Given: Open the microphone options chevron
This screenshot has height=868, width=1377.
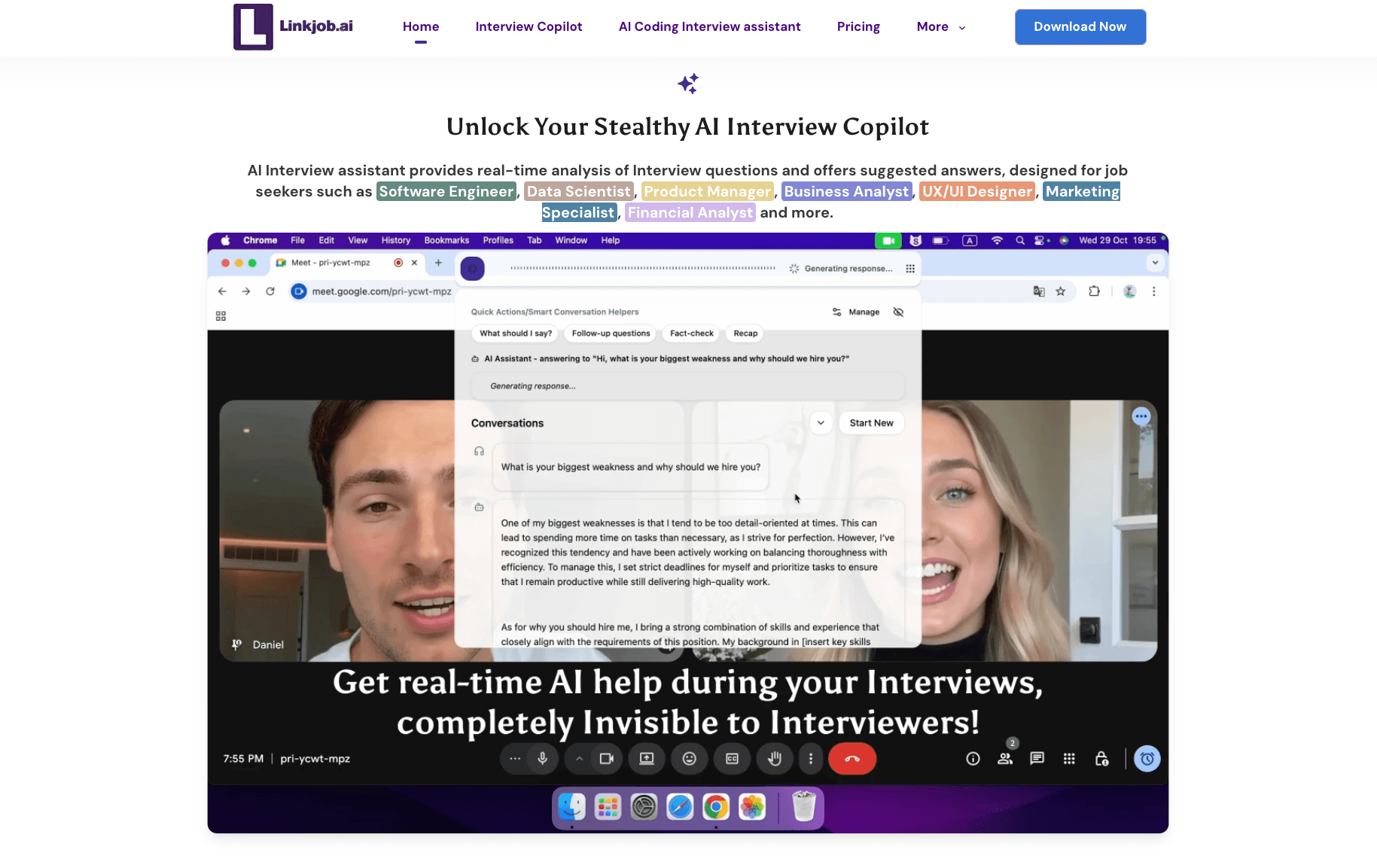Looking at the screenshot, I should pyautogui.click(x=579, y=759).
